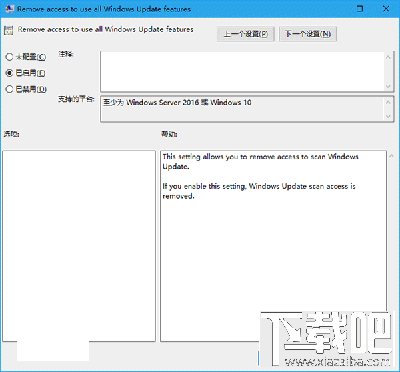400x372 pixels.
Task: Close the policy setting window
Action: (x=386, y=9)
